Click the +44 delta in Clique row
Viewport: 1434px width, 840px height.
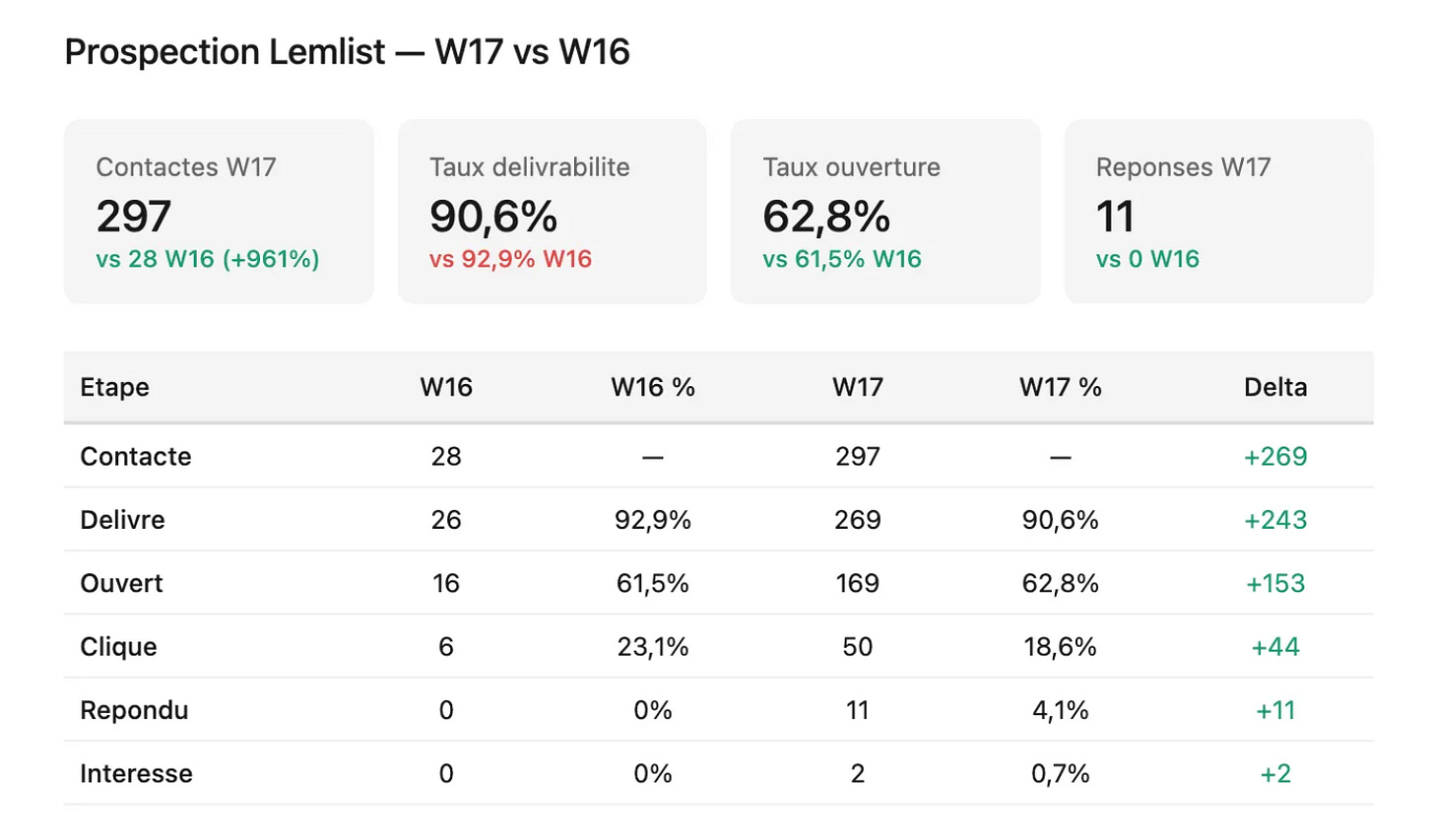[x=1275, y=647]
